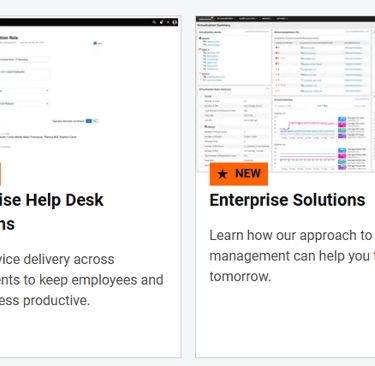The image size is (375, 366).
Task: Click the star icon in NEW badge
Action: 222,174
